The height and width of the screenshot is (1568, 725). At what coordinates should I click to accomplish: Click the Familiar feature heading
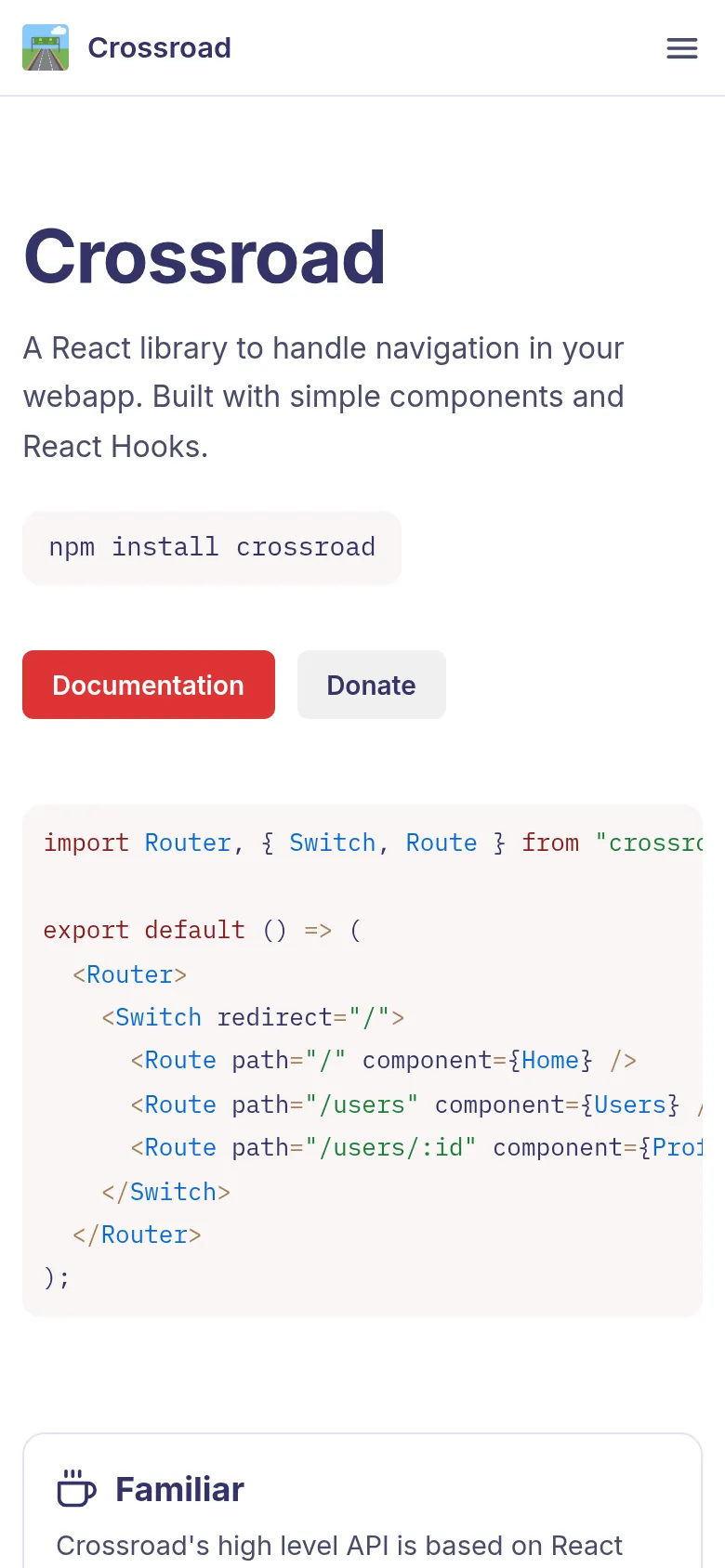[179, 1489]
